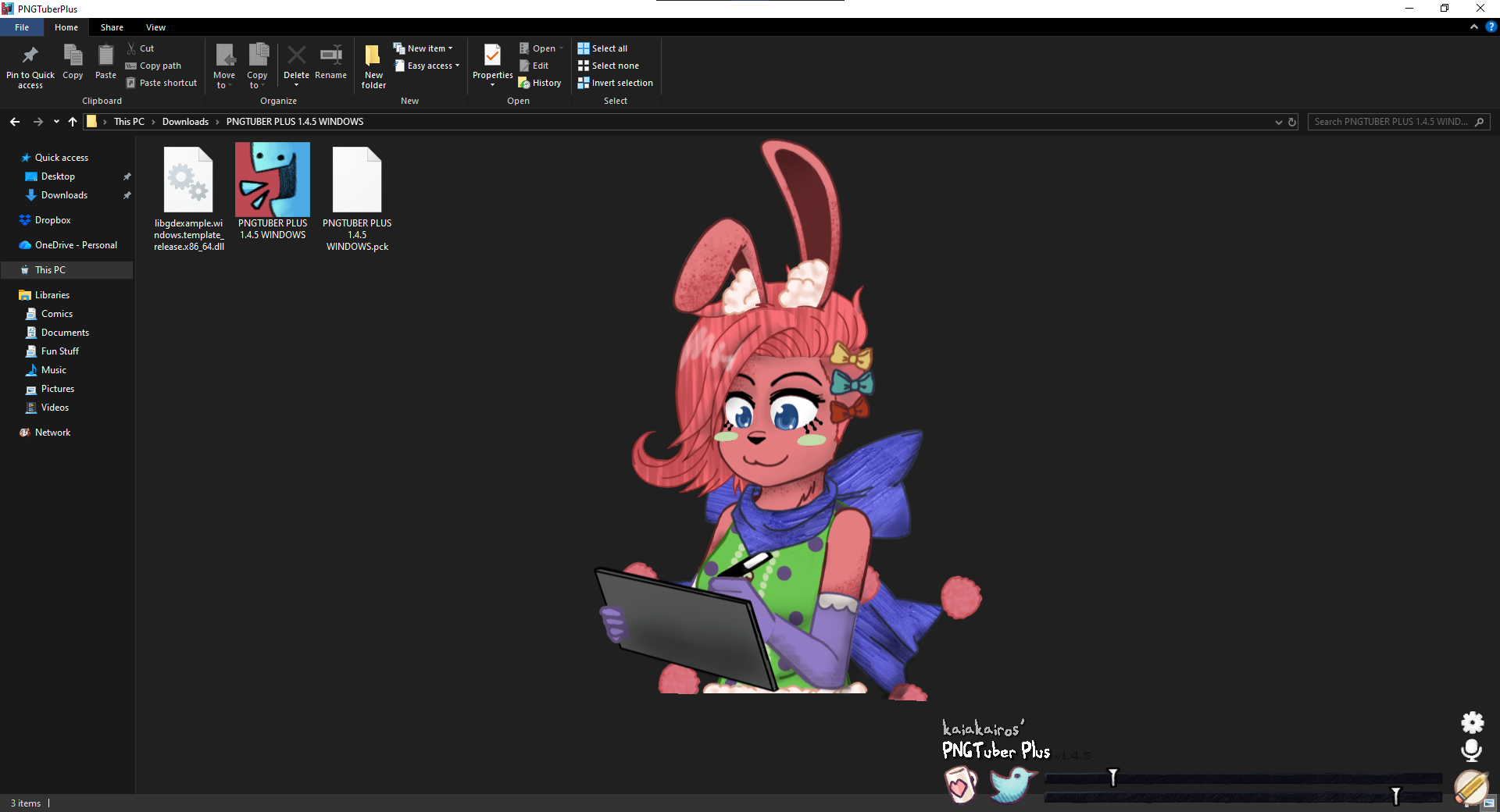The image size is (1500, 812).
Task: Open the Move to dropdown
Action: pos(224,66)
